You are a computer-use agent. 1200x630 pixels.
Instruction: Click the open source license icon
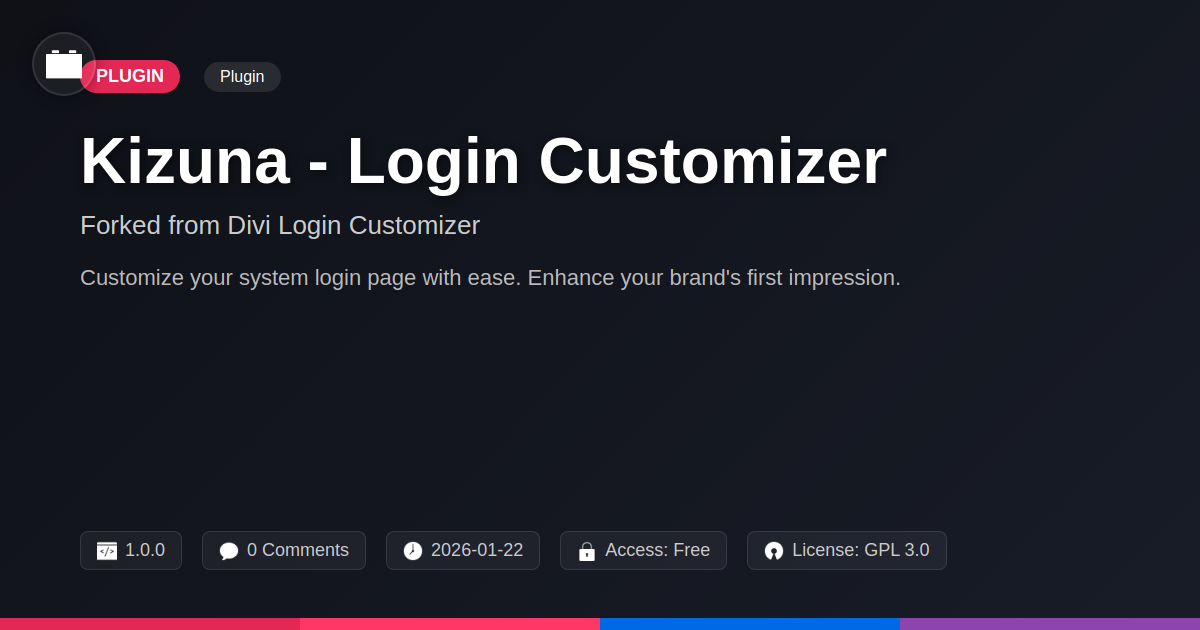(774, 551)
